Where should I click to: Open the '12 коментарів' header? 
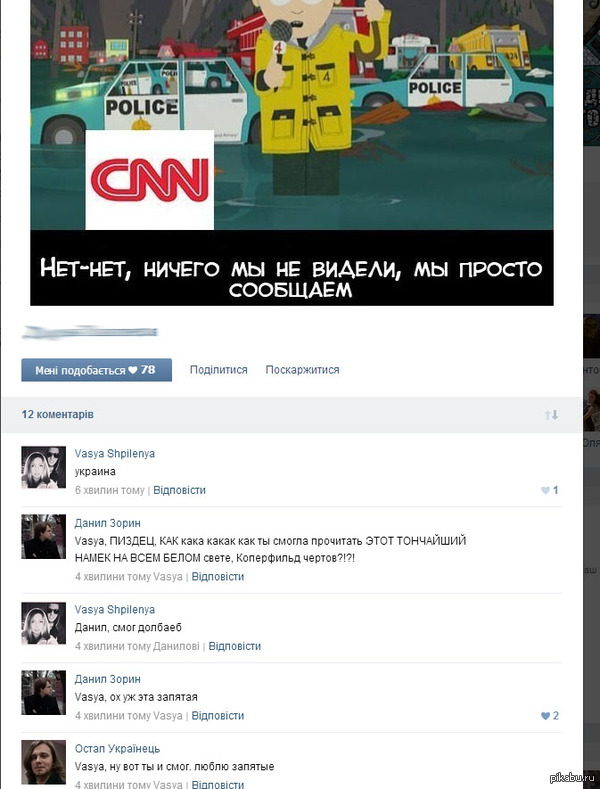coord(57,415)
